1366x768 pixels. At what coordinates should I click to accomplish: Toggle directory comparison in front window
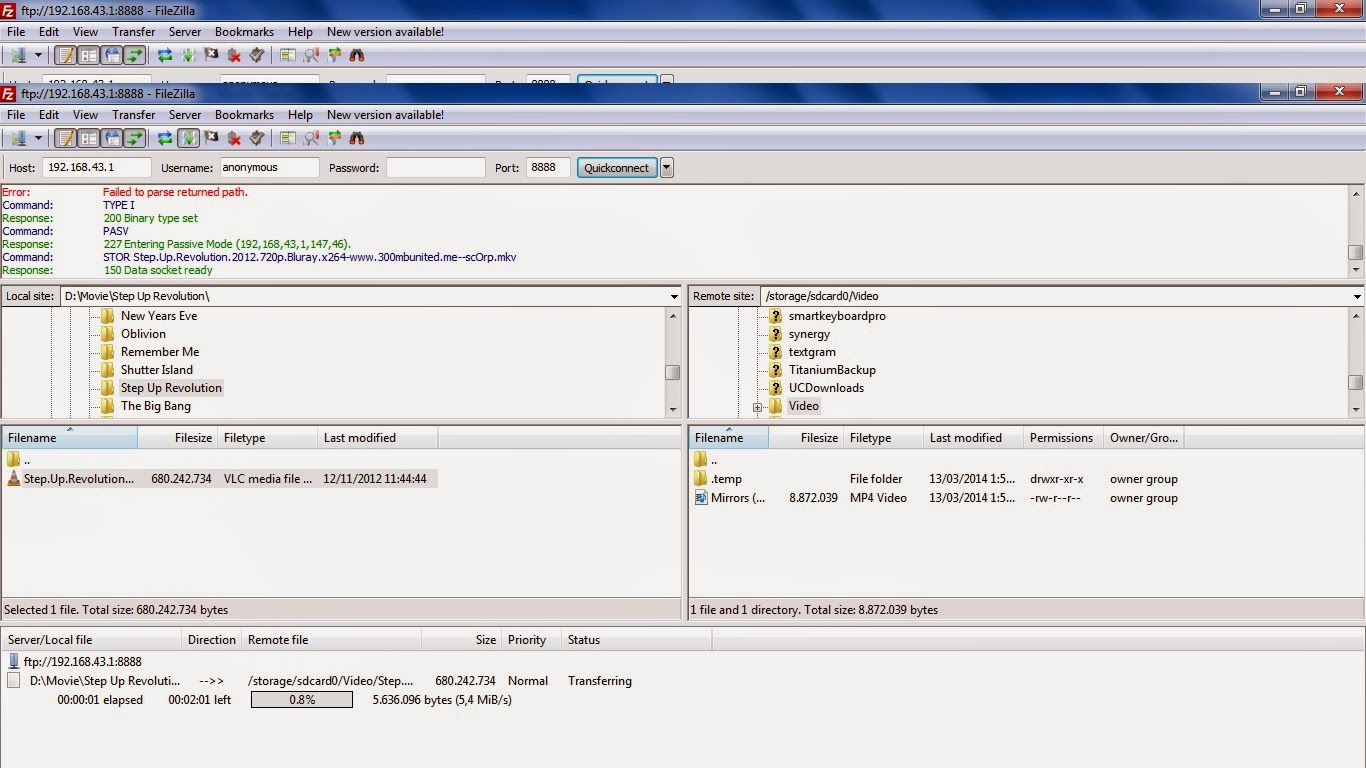[311, 138]
